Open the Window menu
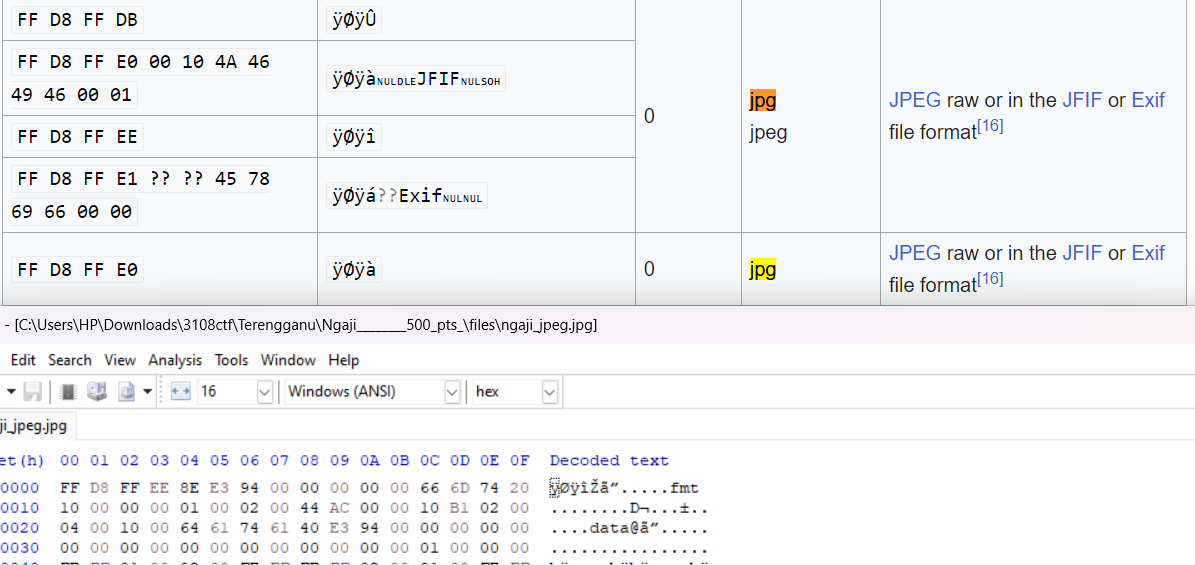Screen dimensions: 1195x565 click(288, 360)
